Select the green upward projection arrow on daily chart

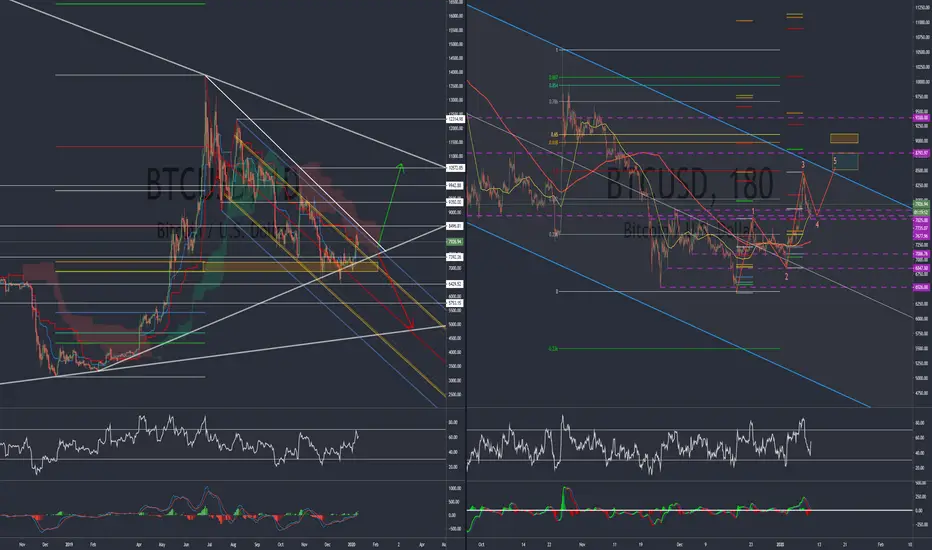392,202
